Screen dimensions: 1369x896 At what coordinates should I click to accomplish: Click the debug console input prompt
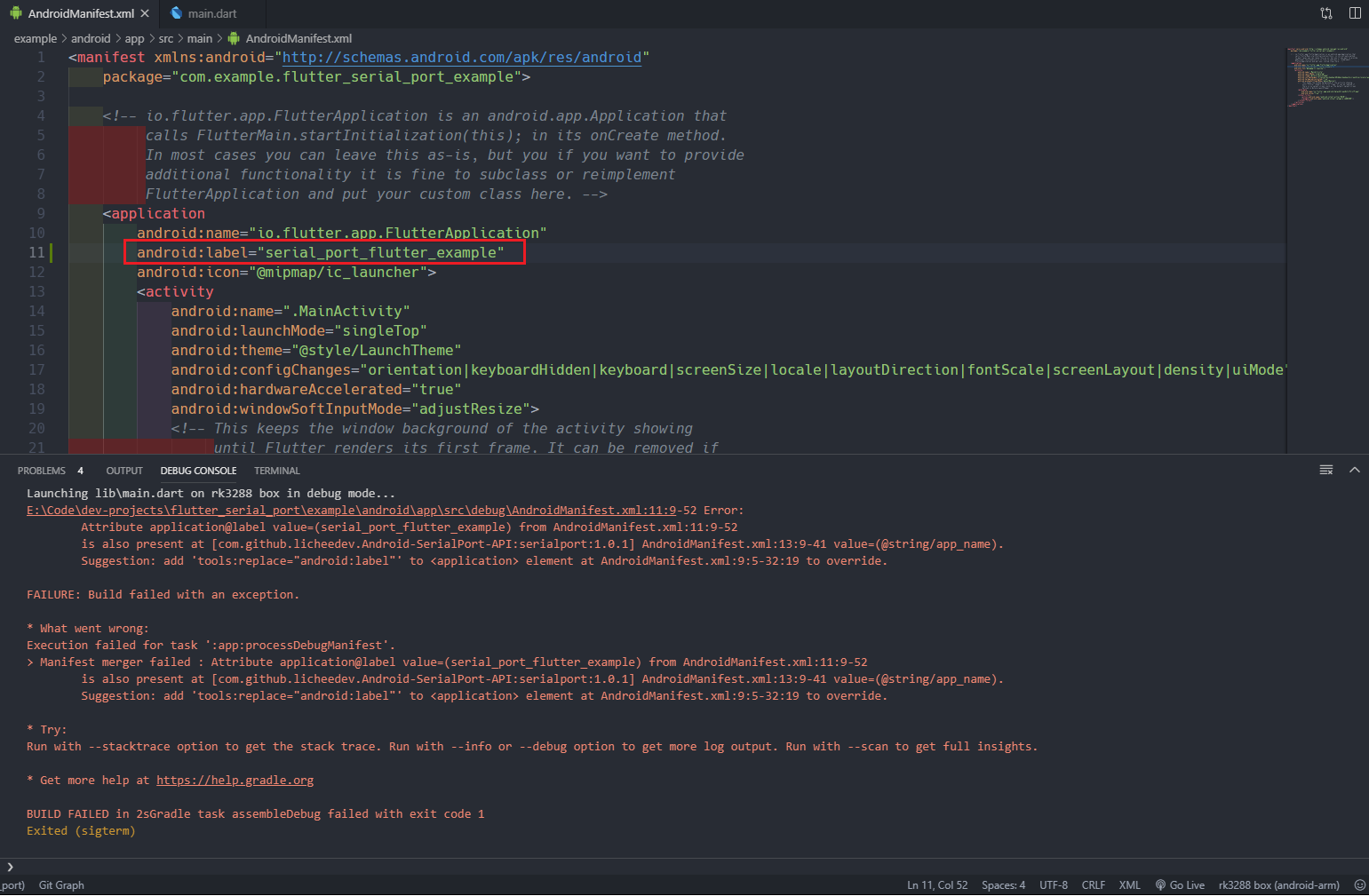[684, 867]
